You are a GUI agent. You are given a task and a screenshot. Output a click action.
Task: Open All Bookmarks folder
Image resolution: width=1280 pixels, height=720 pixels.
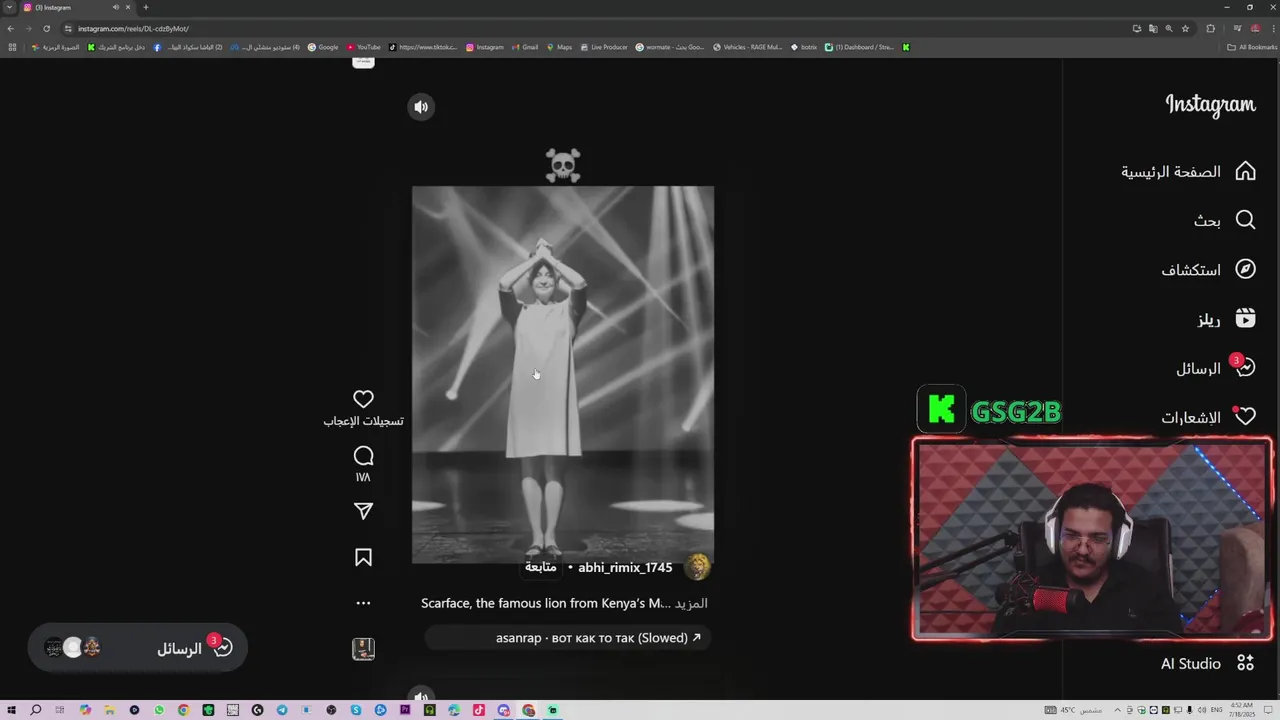(1252, 47)
